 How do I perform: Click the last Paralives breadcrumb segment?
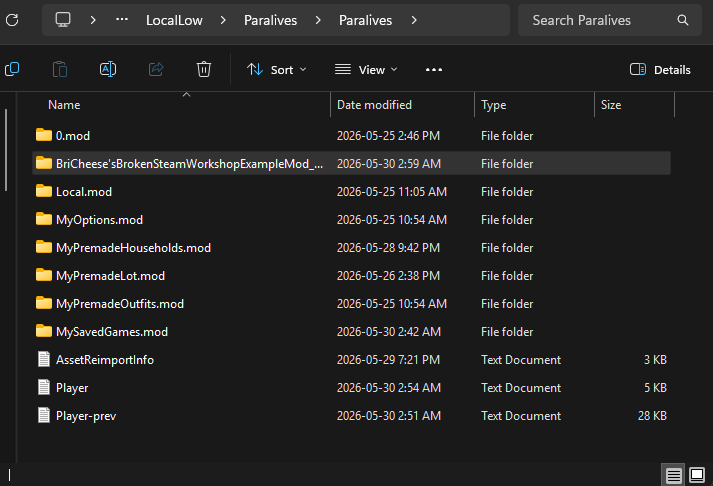pyautogui.click(x=366, y=20)
